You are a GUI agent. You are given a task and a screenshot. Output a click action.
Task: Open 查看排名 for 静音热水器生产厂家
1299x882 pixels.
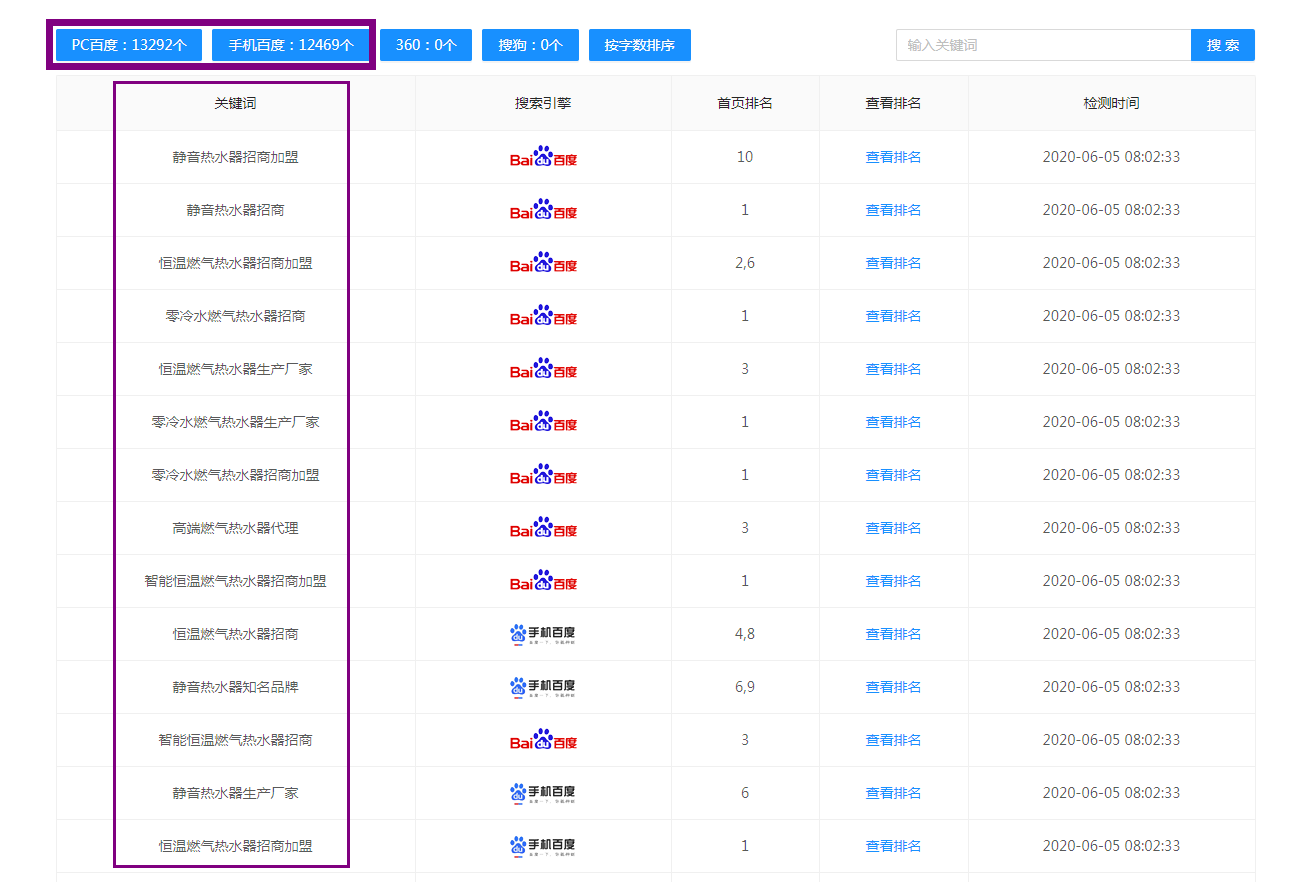(x=893, y=793)
